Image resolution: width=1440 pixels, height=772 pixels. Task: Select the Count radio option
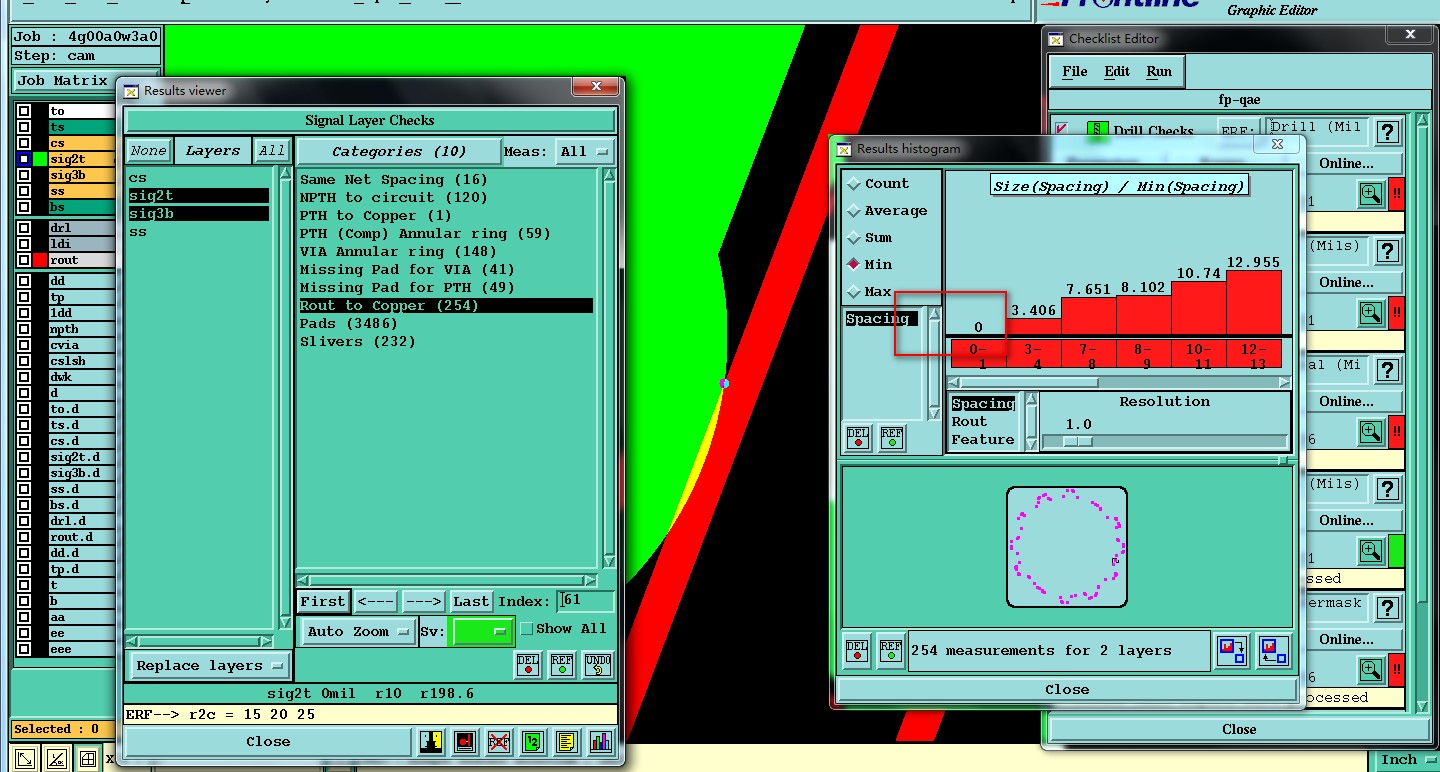pos(853,184)
